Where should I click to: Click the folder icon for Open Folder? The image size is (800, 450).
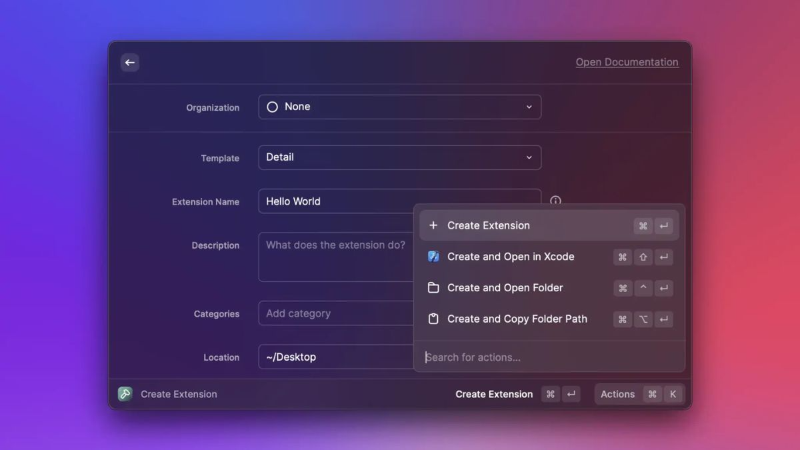pos(433,288)
